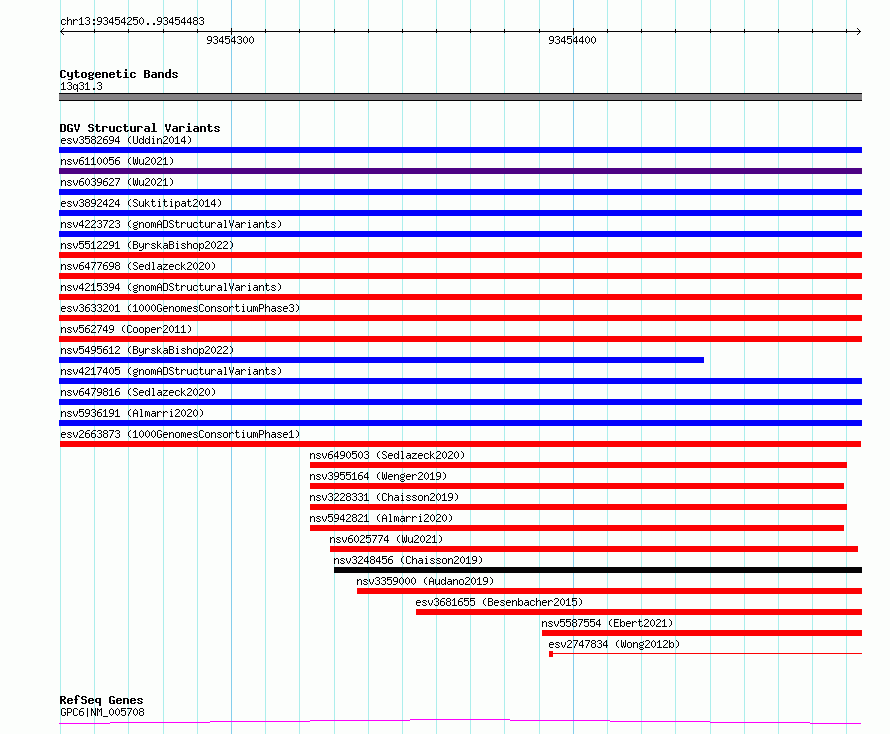Click the Cytogenetic Bands track title
This screenshot has height=734, width=890.
[119, 74]
